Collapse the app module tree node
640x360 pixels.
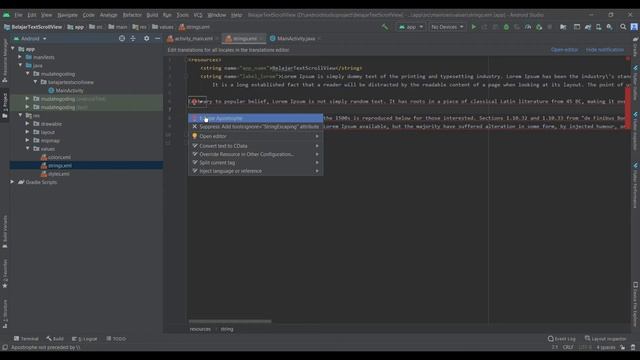(x=13, y=49)
